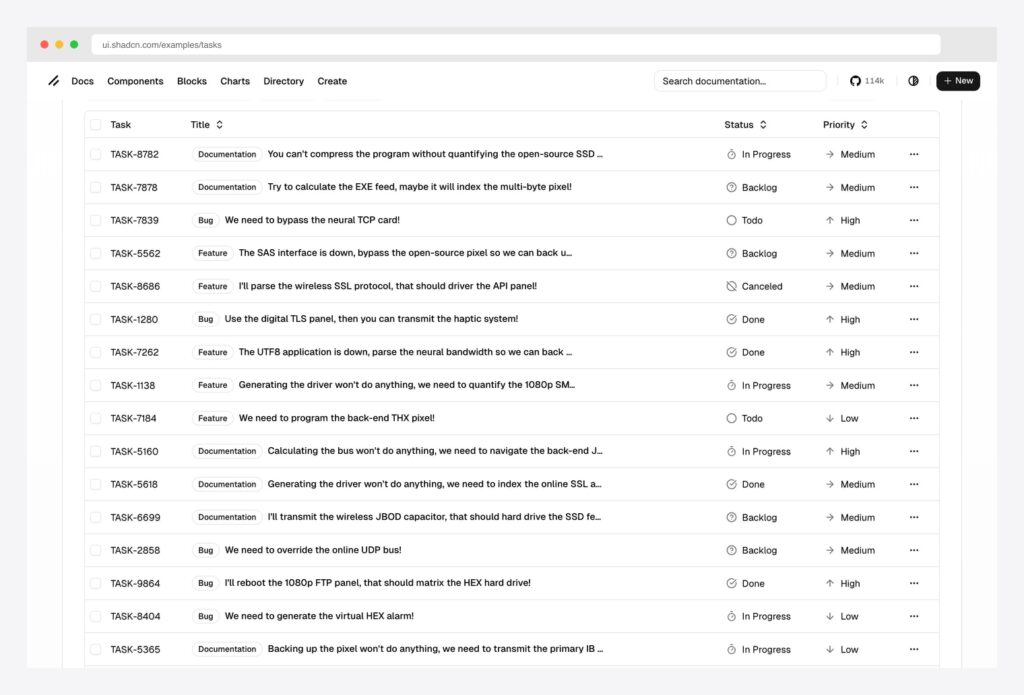Open row actions menu for TASK-8782
This screenshot has height=695, width=1024.
coord(914,154)
